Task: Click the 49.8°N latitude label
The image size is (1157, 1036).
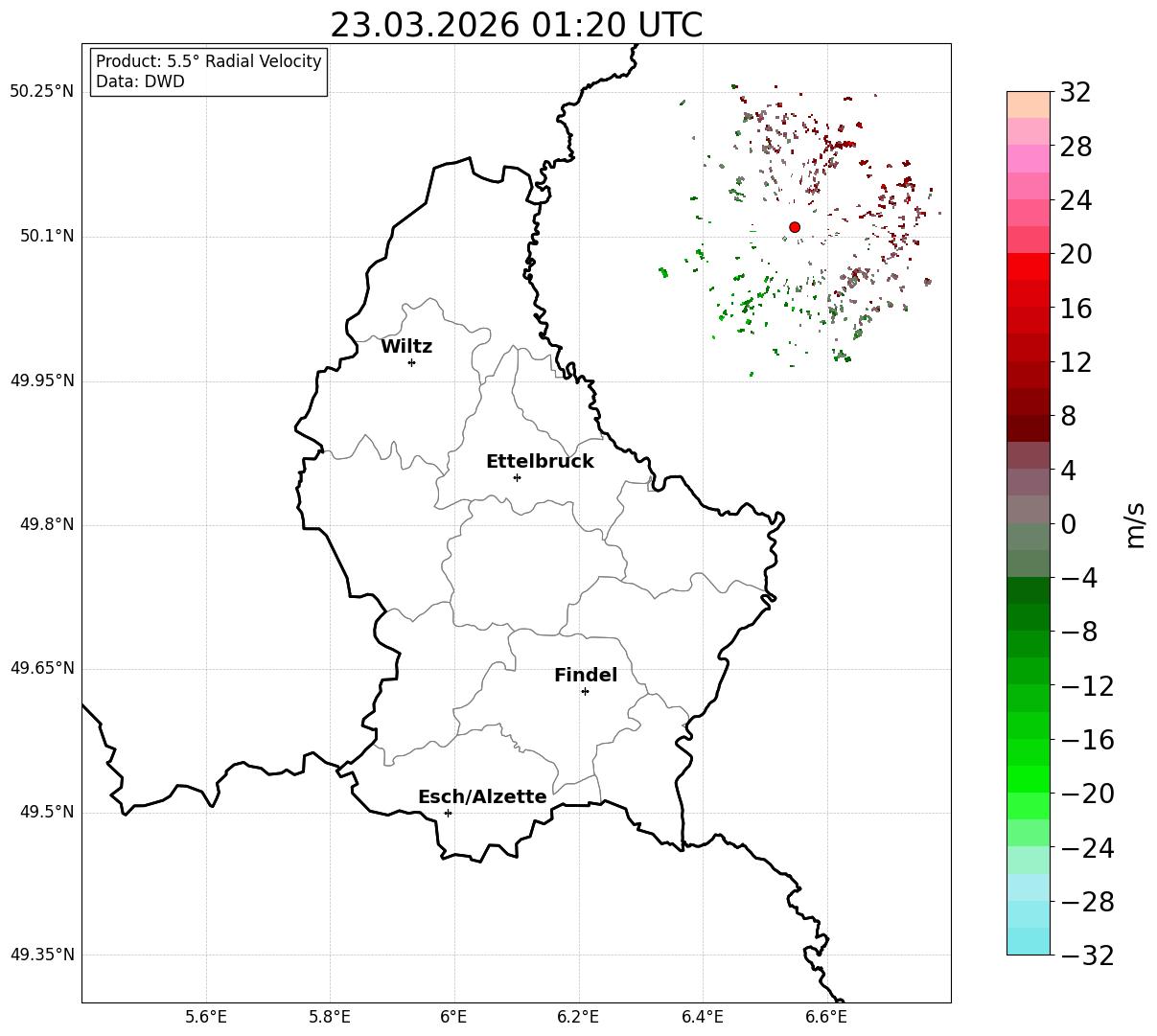Action: [47, 525]
